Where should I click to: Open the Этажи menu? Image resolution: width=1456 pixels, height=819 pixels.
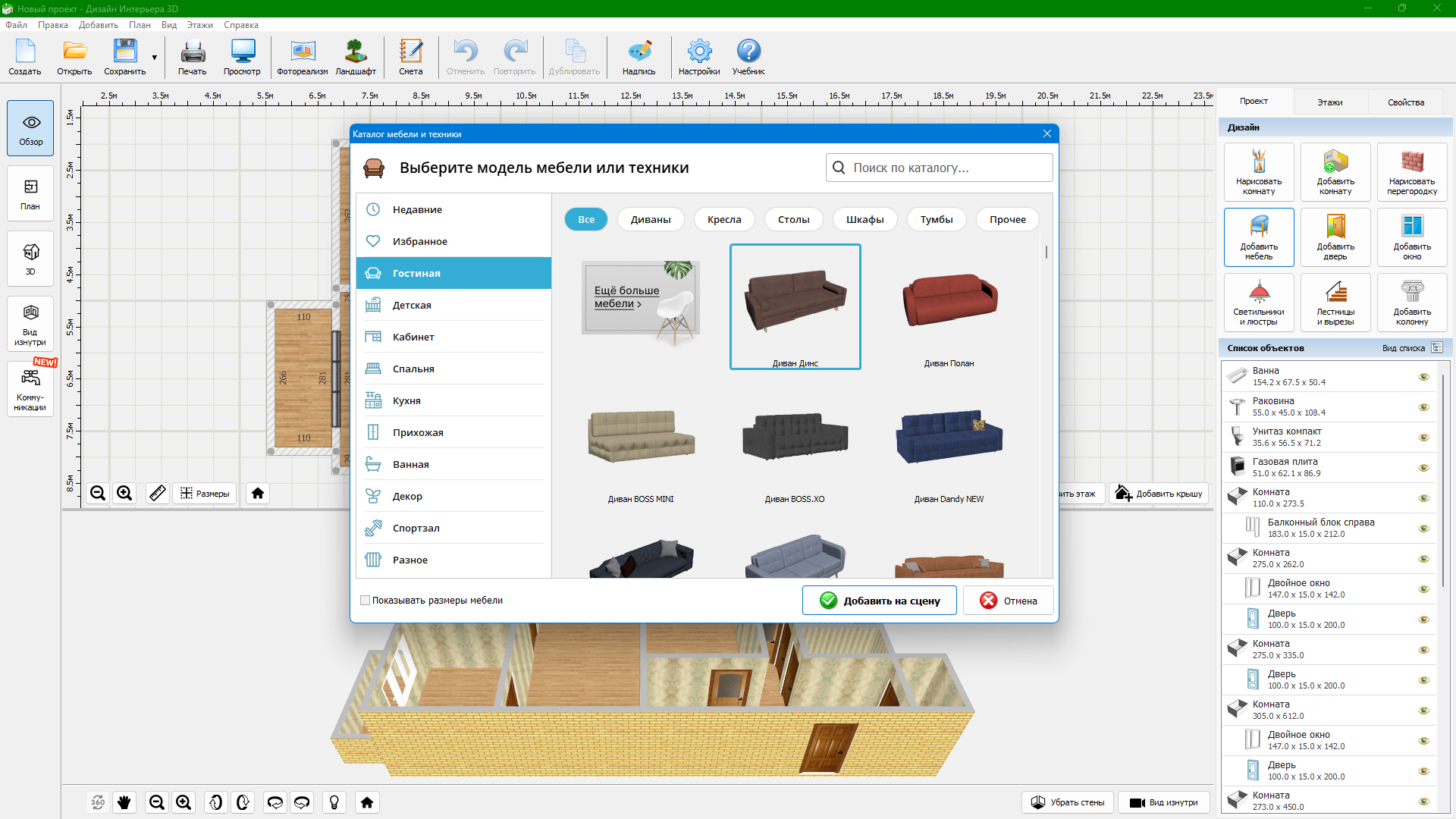tap(199, 25)
